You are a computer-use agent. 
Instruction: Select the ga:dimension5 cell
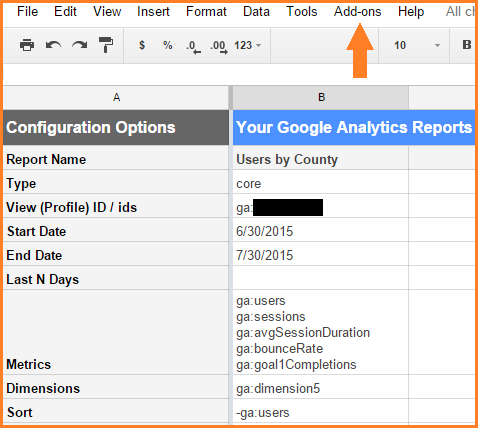point(321,387)
